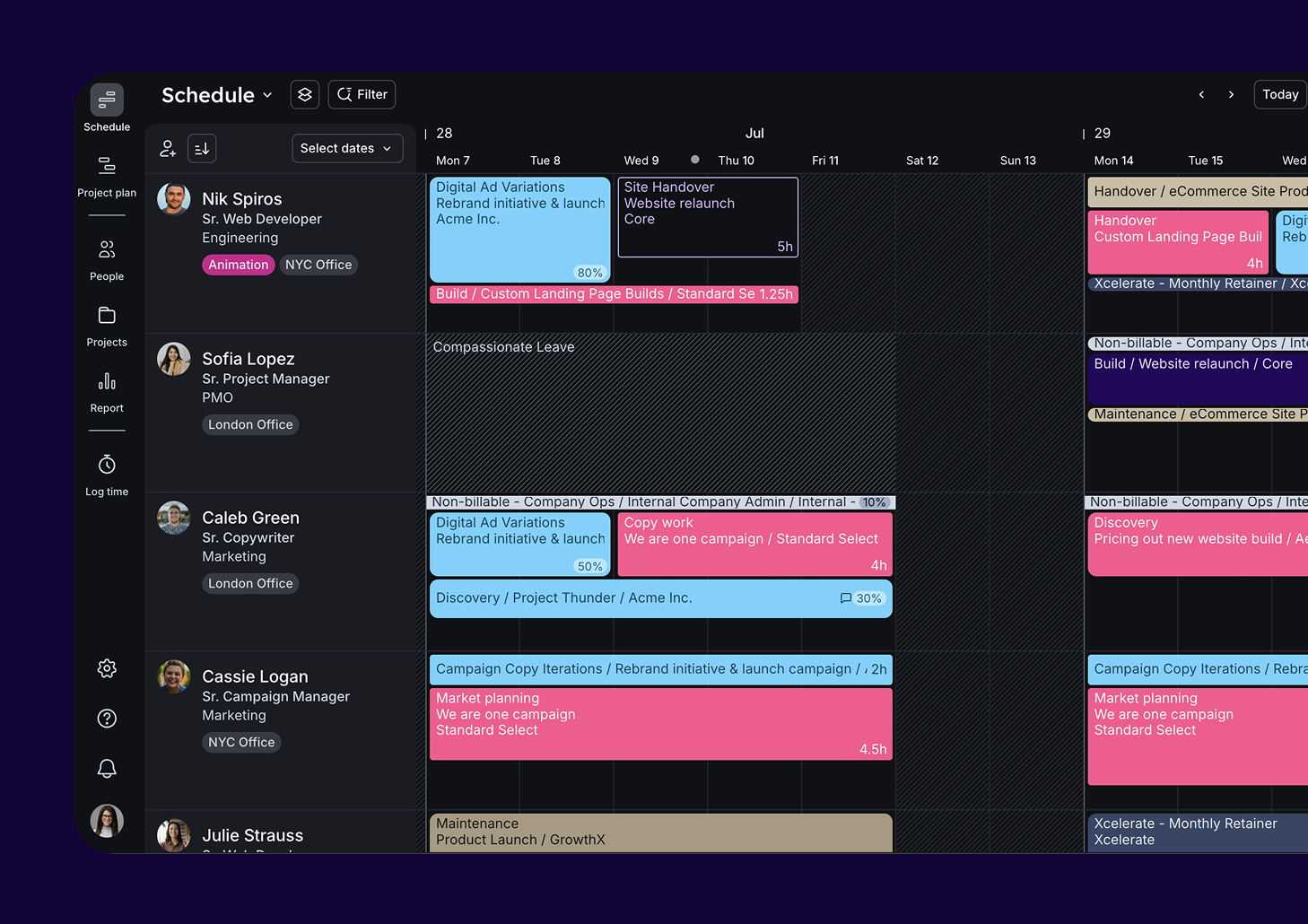Open the settings gear in the sidebar

tap(107, 668)
